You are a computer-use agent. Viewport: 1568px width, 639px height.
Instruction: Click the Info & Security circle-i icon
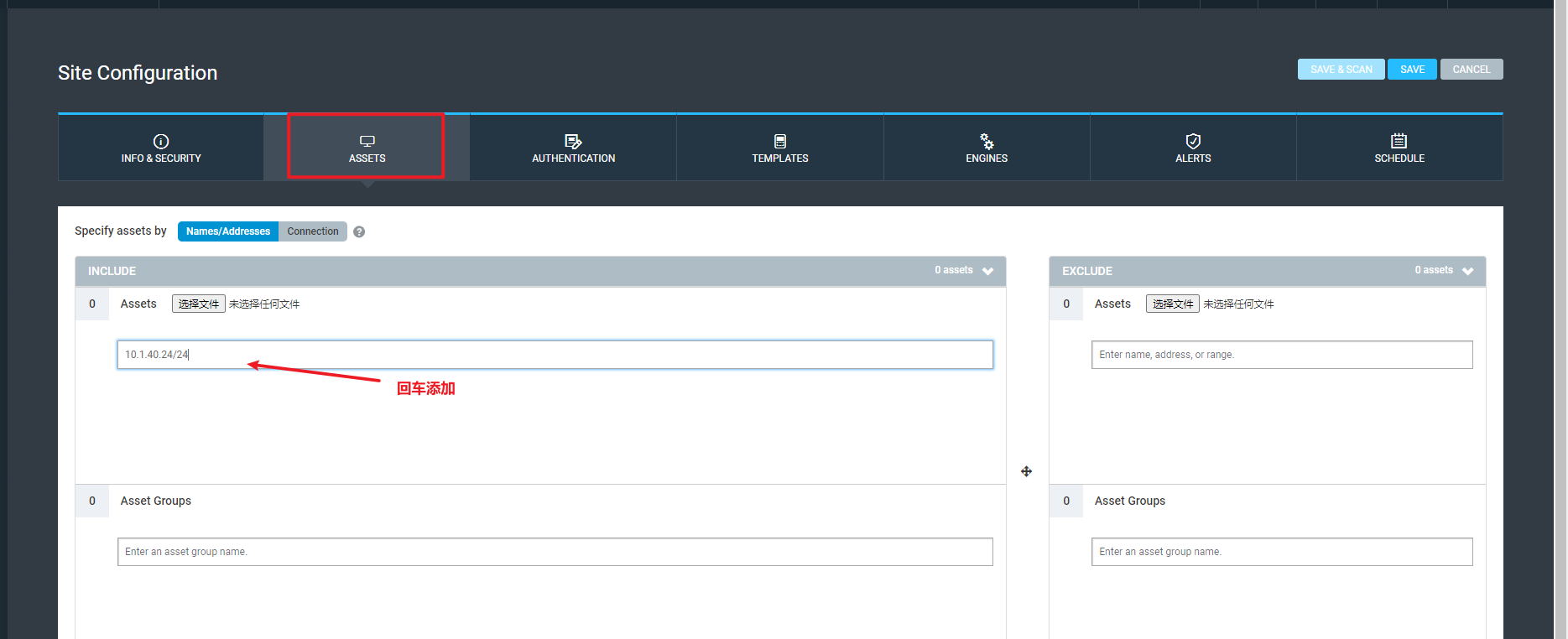(161, 141)
